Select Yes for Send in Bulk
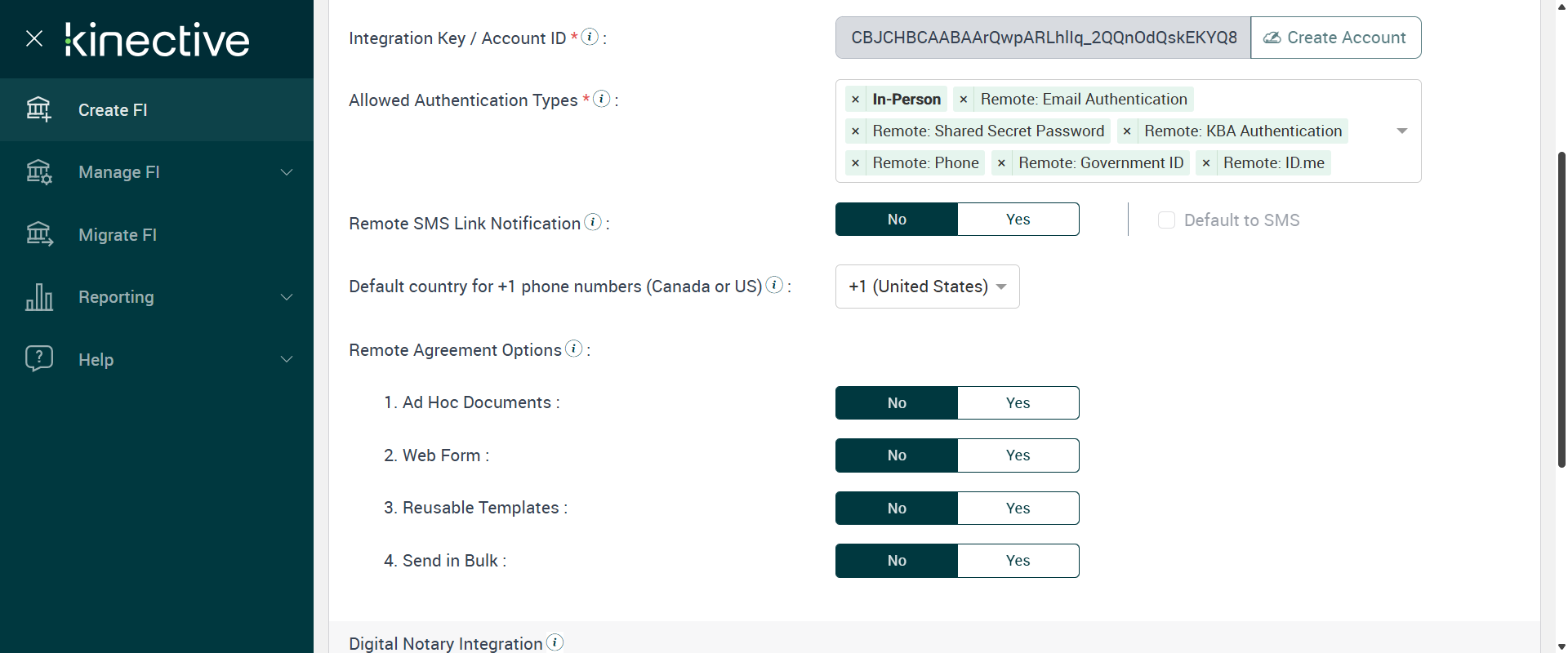Image resolution: width=1568 pixels, height=653 pixels. [x=1018, y=561]
